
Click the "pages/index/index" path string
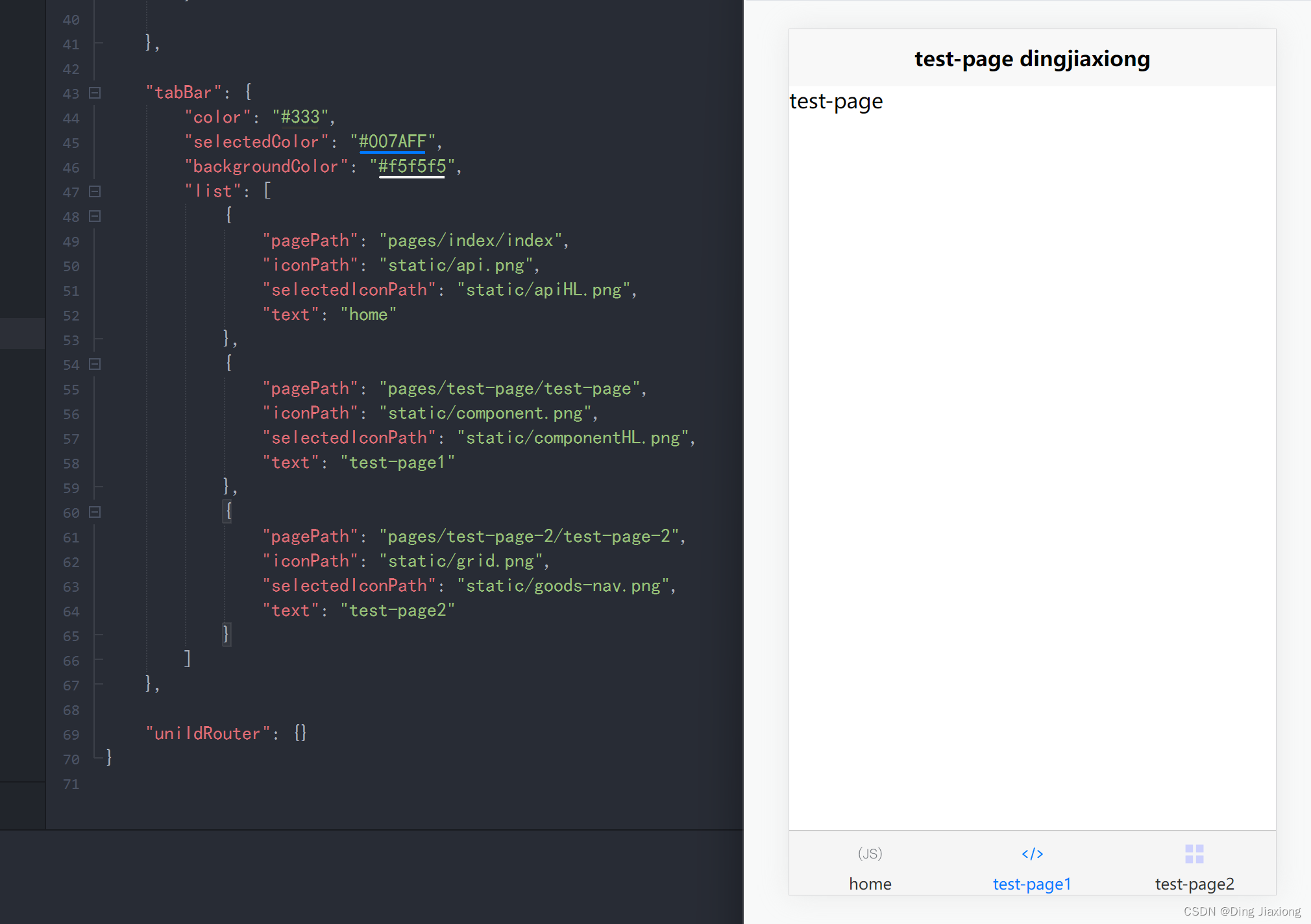pyautogui.click(x=471, y=240)
